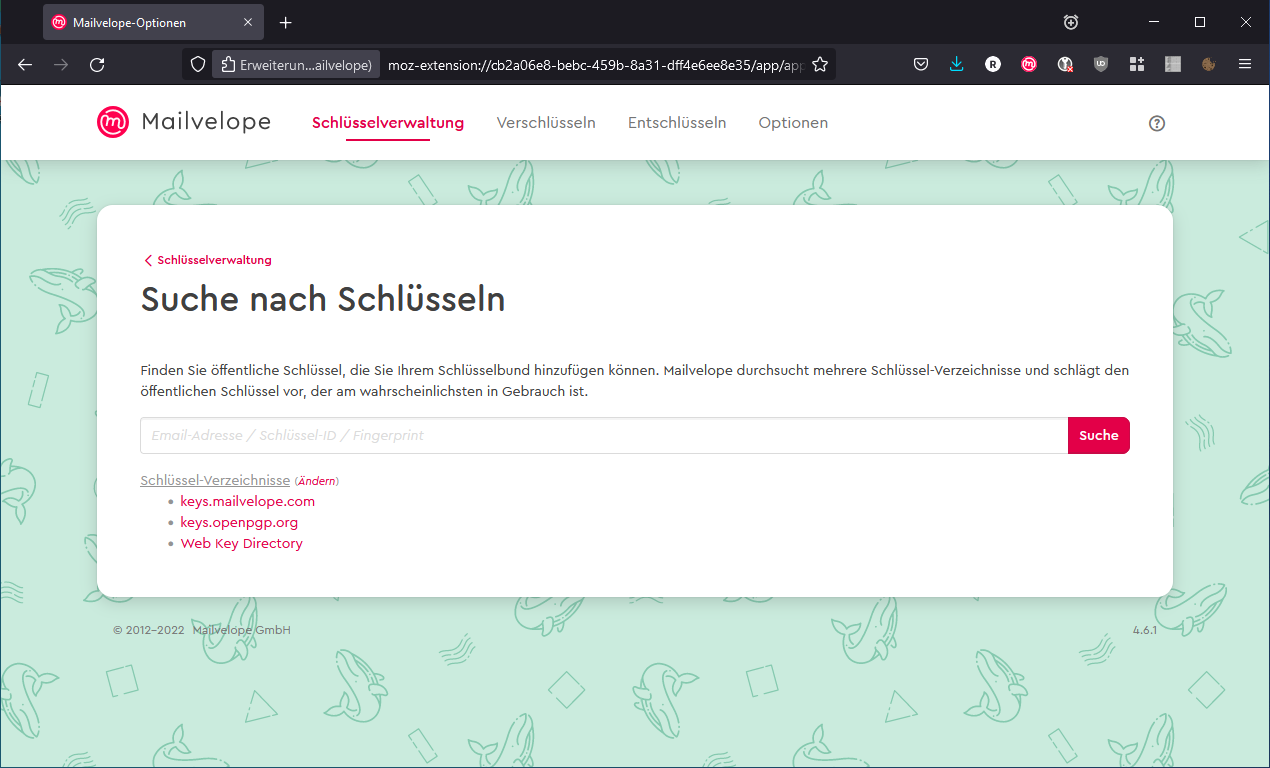1270x768 pixels.
Task: Open the help question mark icon
Action: [1157, 124]
